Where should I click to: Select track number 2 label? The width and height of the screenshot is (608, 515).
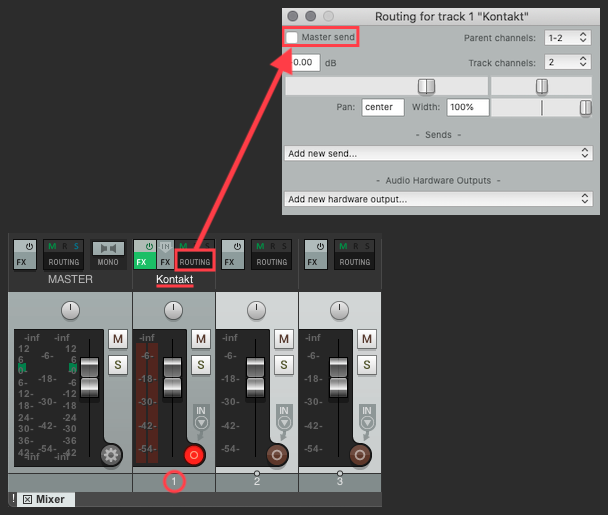tap(257, 482)
